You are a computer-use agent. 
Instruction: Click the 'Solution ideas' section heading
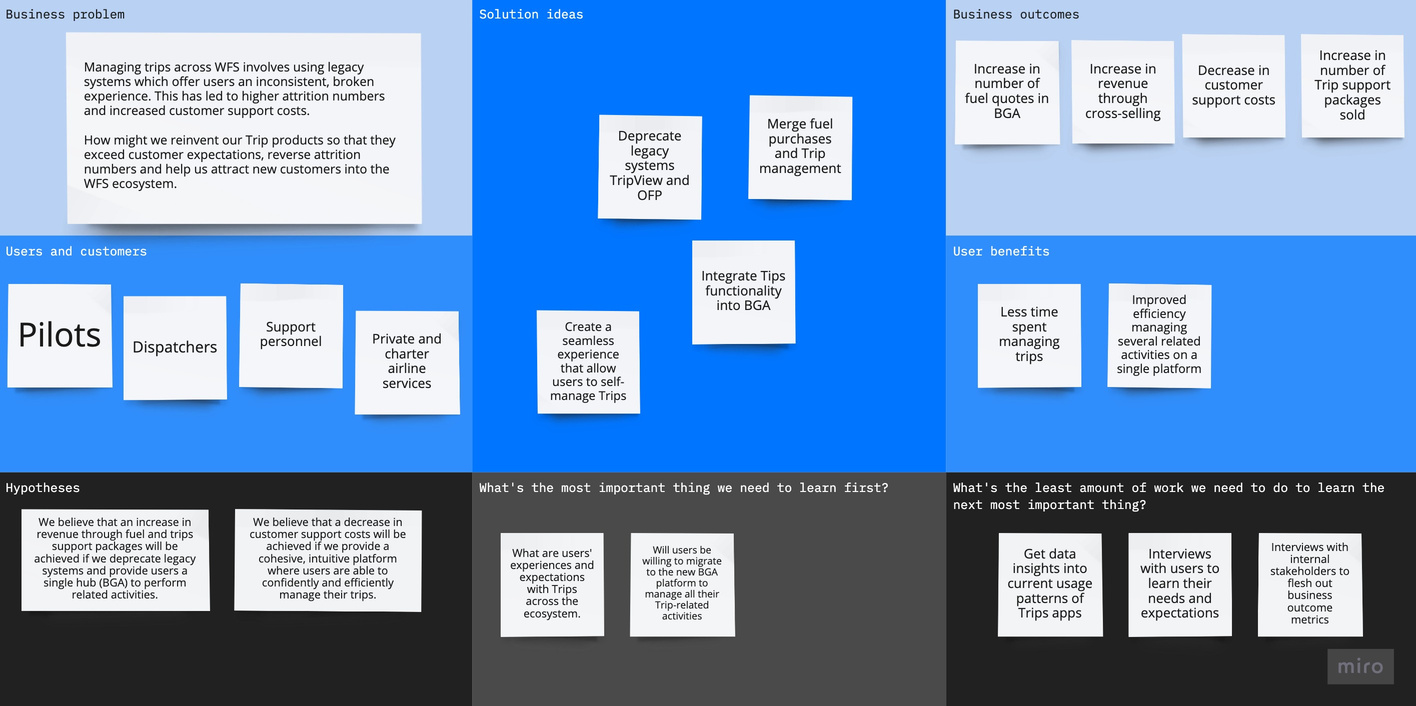click(531, 15)
